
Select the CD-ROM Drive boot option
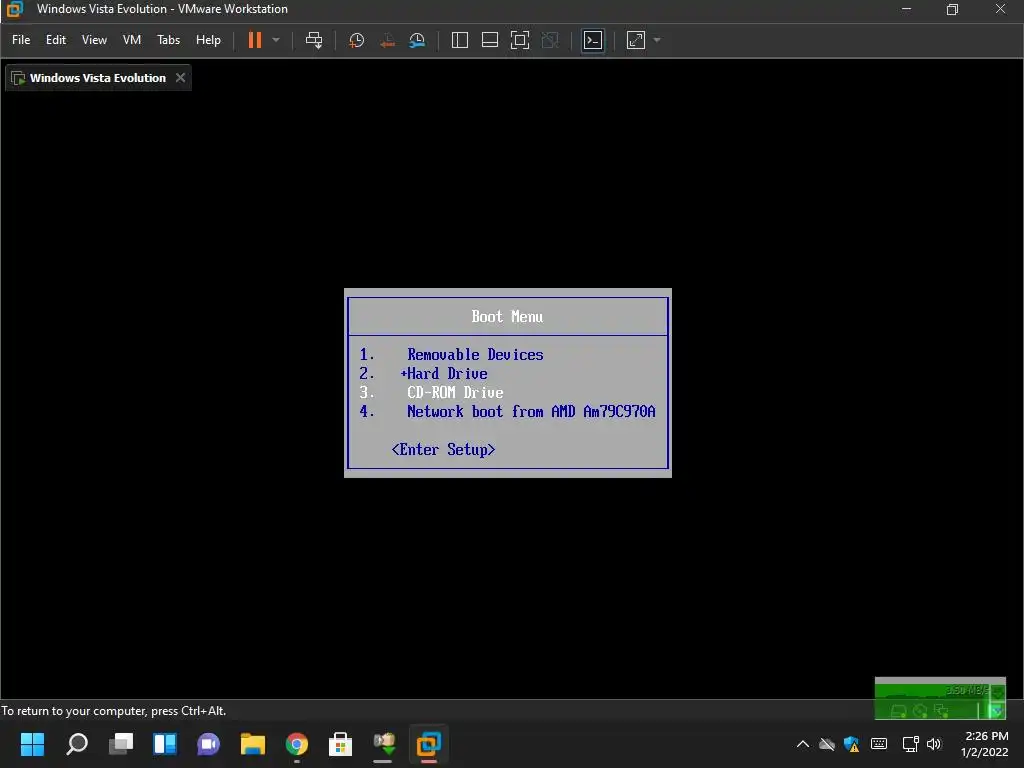pos(455,392)
